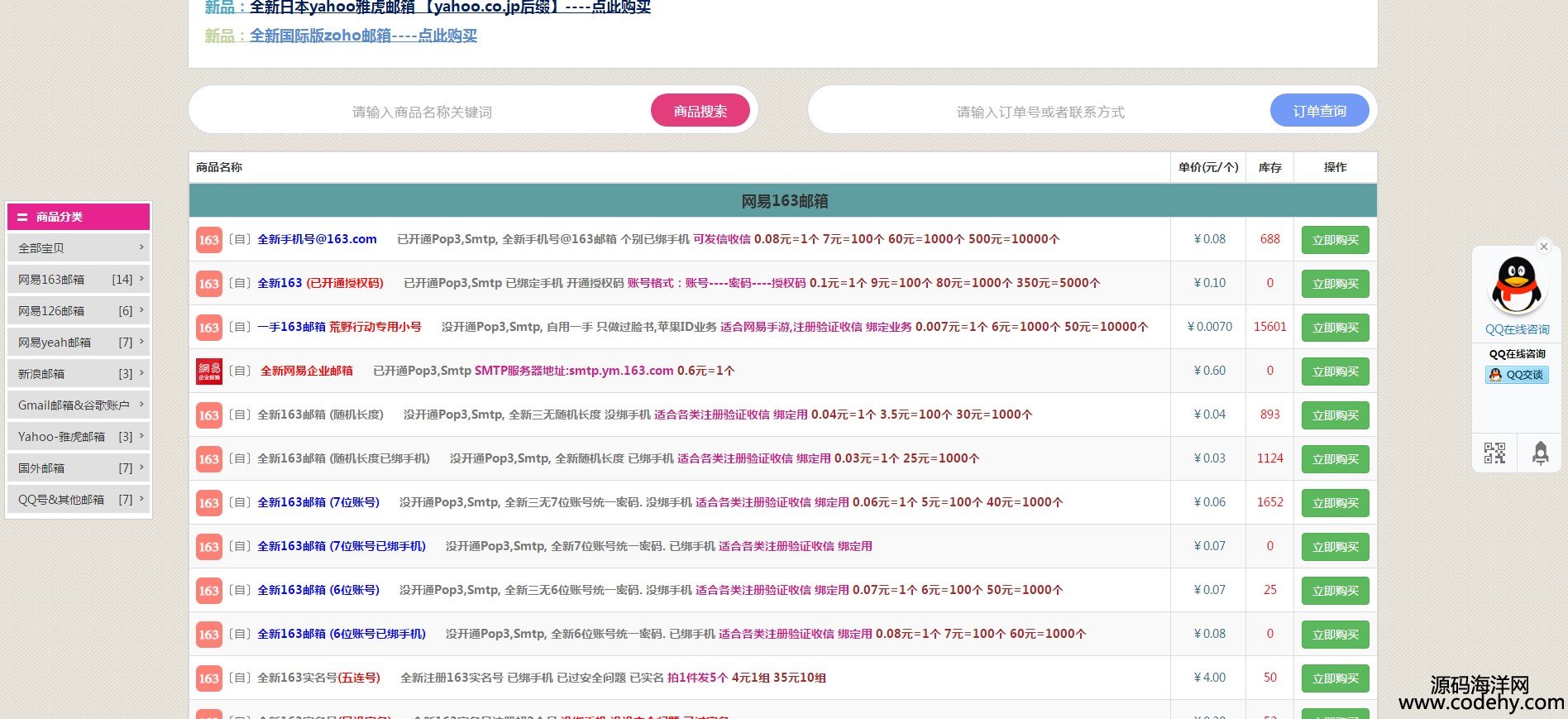This screenshot has width=1568, height=719.
Task: Open product link 全新163邮箱 (7位账号)
Action: (x=318, y=502)
